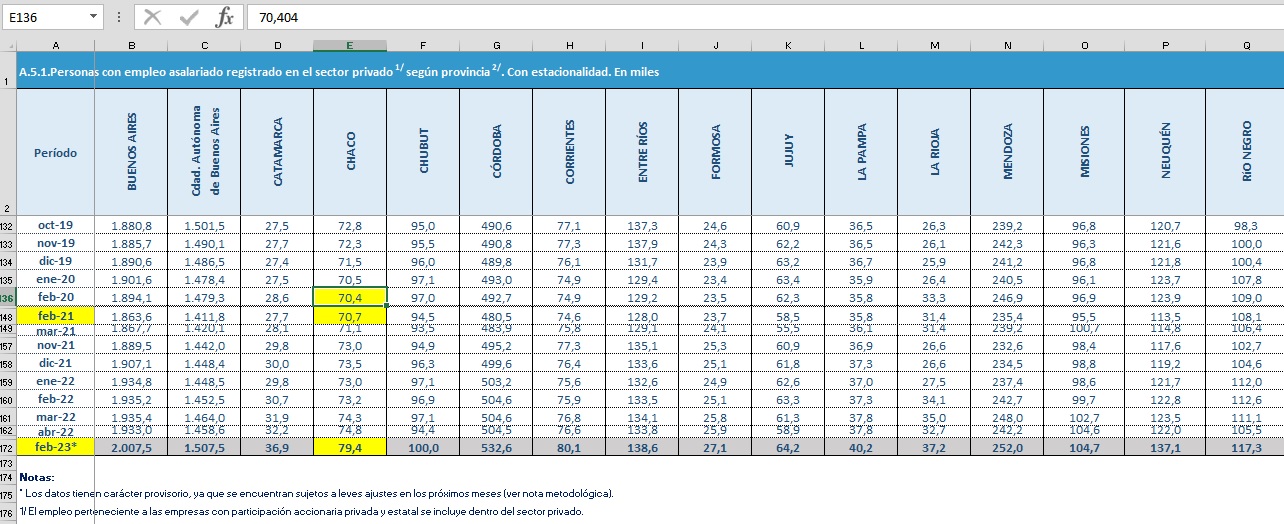The height and width of the screenshot is (524, 1284).
Task: Click the Cdad. Autónoma de Buenos Aires heading
Action: point(204,152)
